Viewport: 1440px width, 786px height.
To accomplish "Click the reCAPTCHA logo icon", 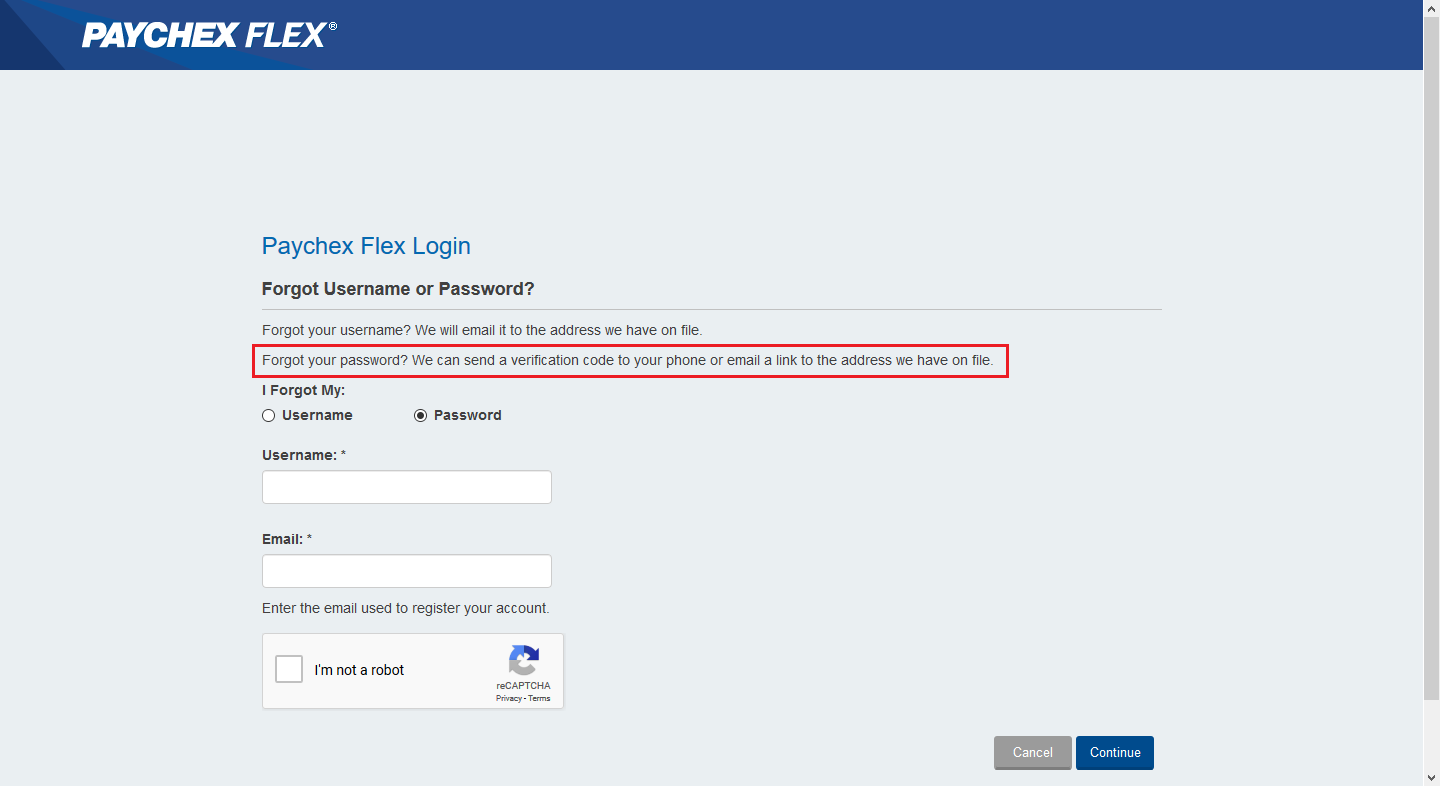I will point(523,660).
